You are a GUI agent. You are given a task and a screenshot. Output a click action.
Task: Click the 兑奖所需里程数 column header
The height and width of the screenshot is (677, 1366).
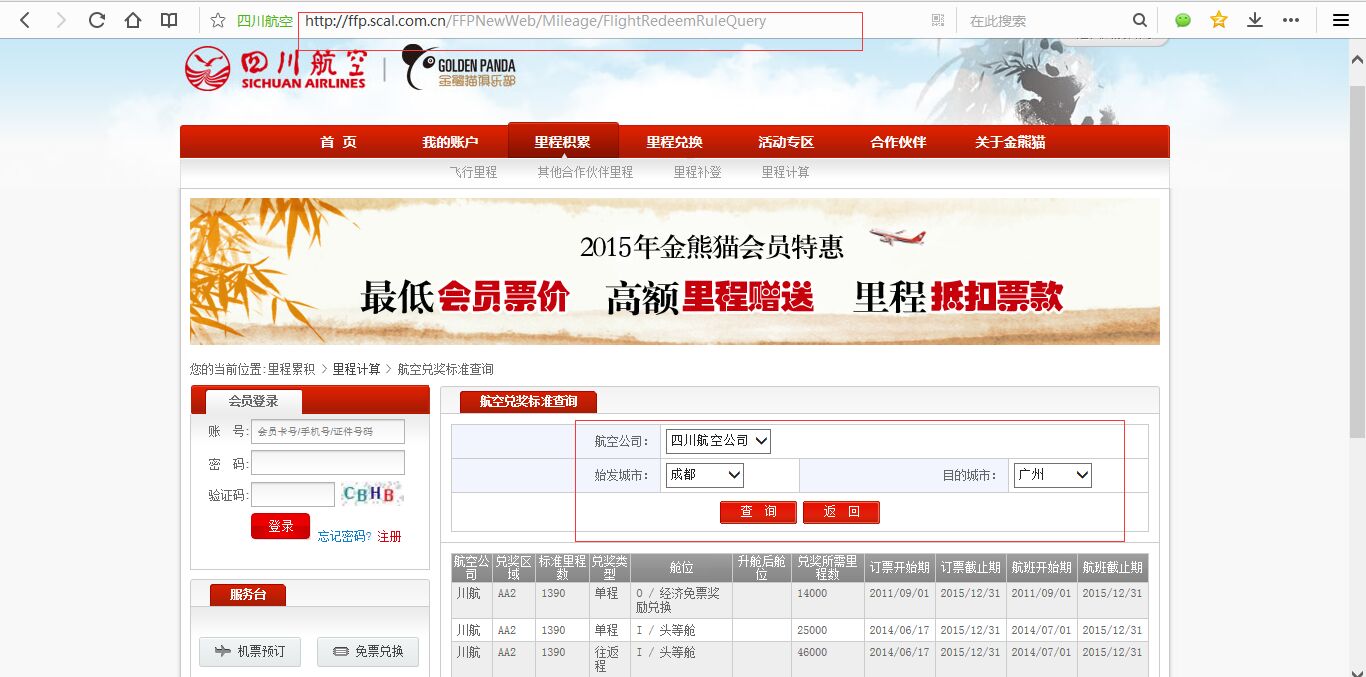(x=827, y=568)
